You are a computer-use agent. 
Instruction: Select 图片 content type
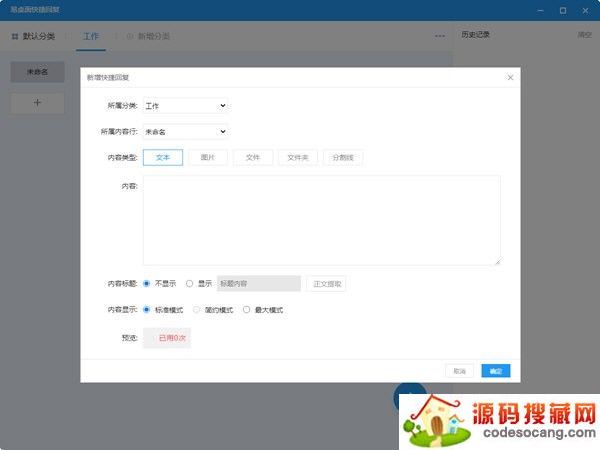coord(208,157)
